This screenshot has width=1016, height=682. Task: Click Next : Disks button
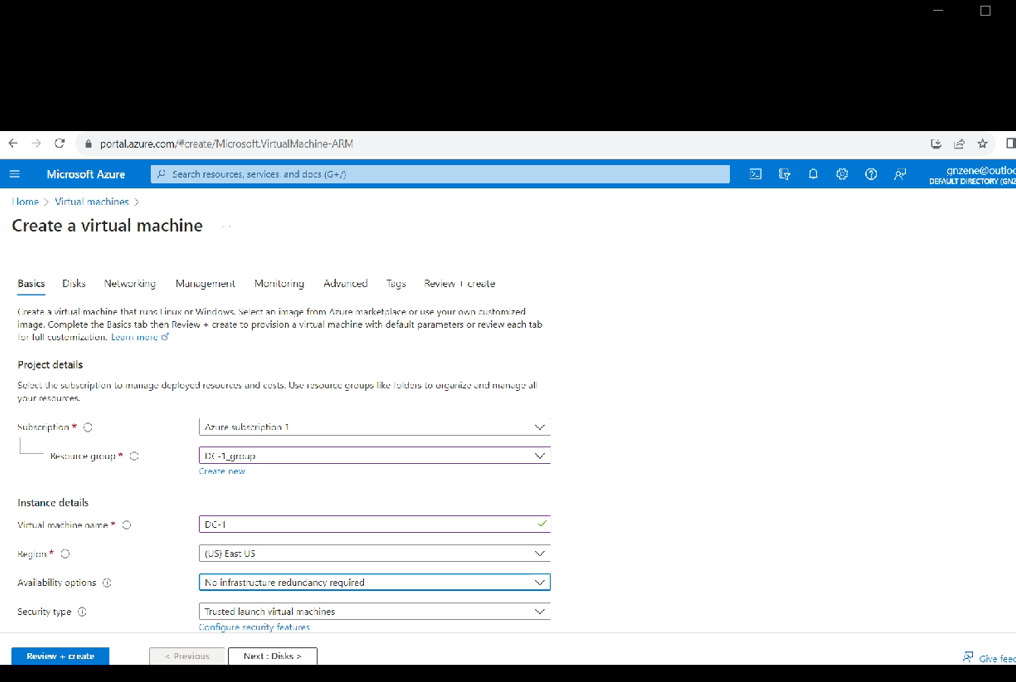pos(272,656)
